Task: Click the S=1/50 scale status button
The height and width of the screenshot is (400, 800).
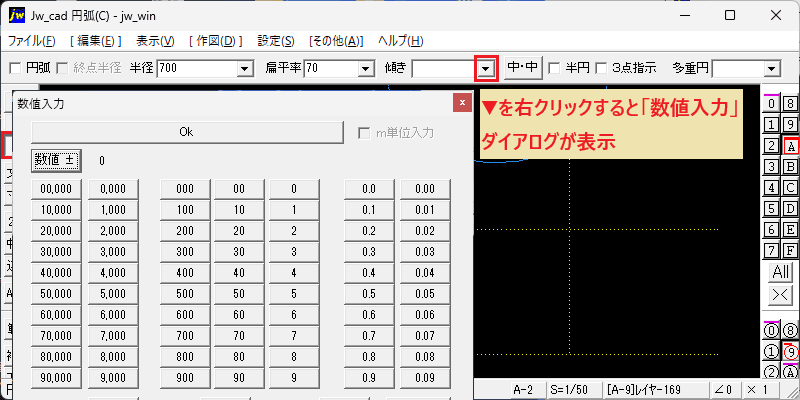Action: pos(572,390)
